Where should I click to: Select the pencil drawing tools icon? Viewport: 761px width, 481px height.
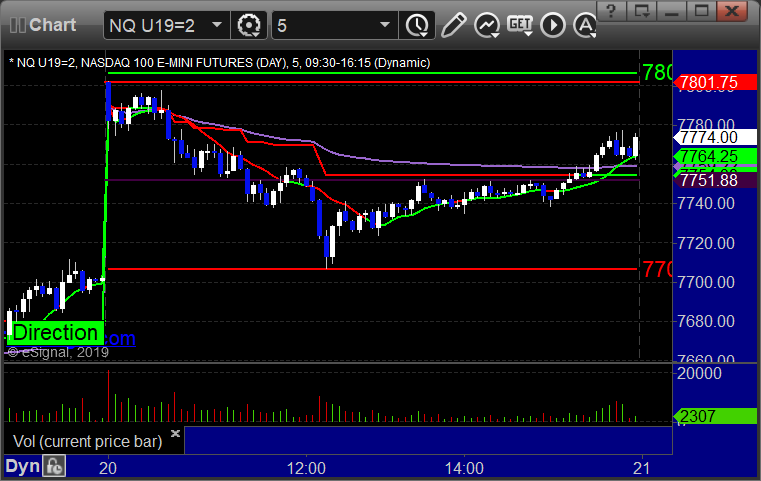(x=453, y=25)
